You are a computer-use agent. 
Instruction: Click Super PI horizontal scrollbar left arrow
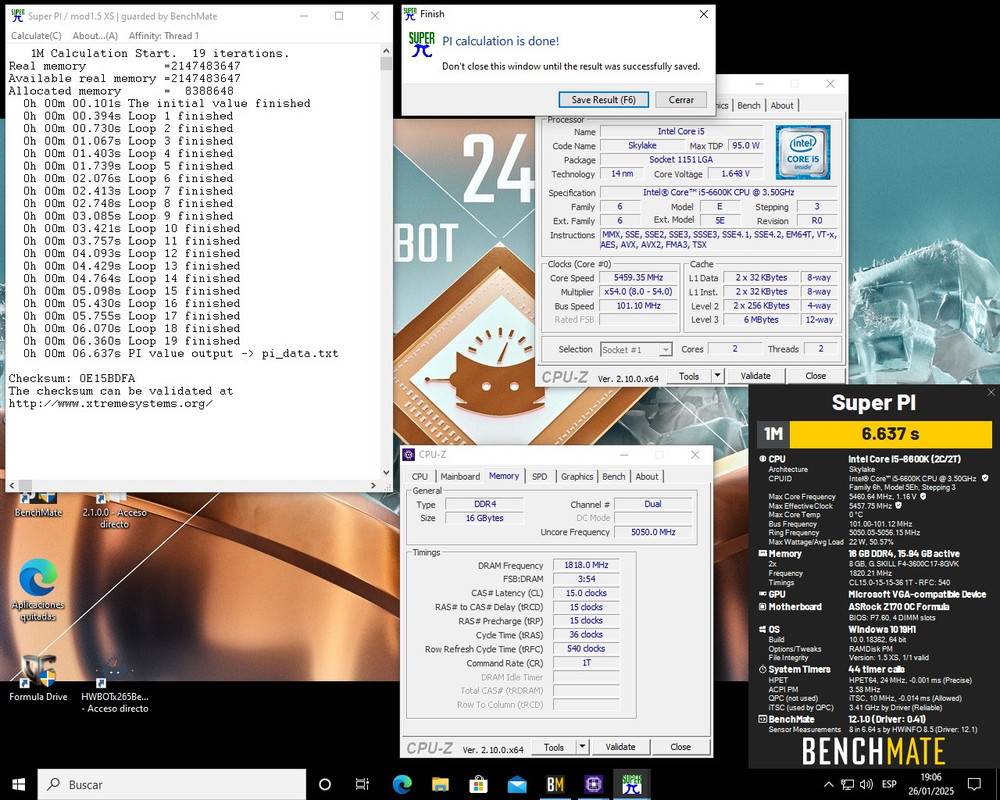click(x=12, y=485)
